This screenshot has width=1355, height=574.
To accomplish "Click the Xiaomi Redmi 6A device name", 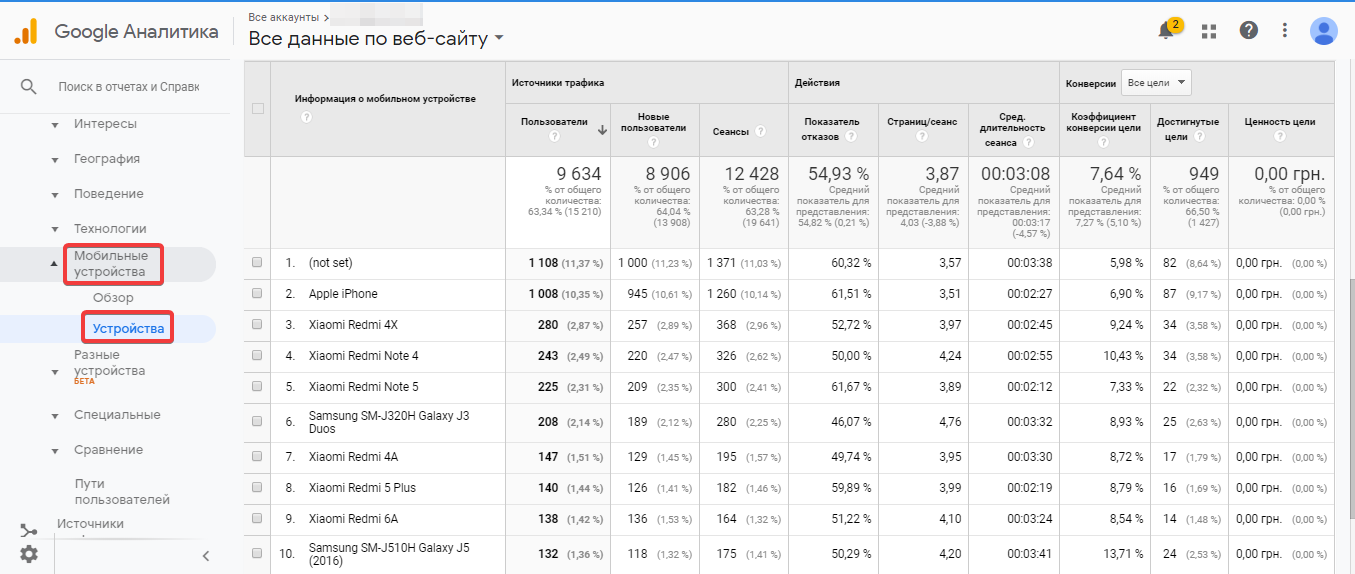I will pos(353,519).
